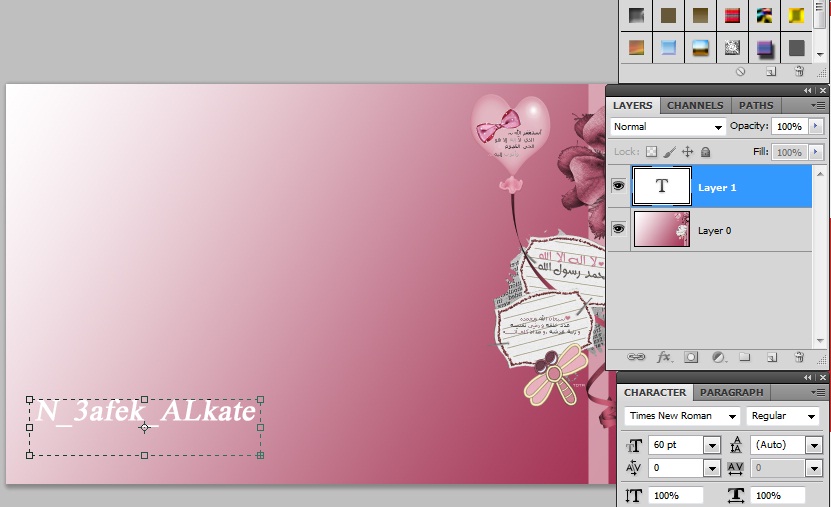This screenshot has width=831, height=507.
Task: Click the trash icon in Layers panel
Action: click(799, 356)
